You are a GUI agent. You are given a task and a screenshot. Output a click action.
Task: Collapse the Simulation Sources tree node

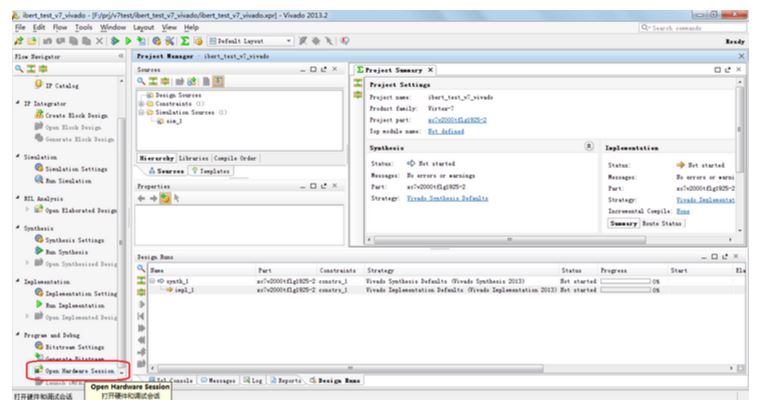click(141, 112)
